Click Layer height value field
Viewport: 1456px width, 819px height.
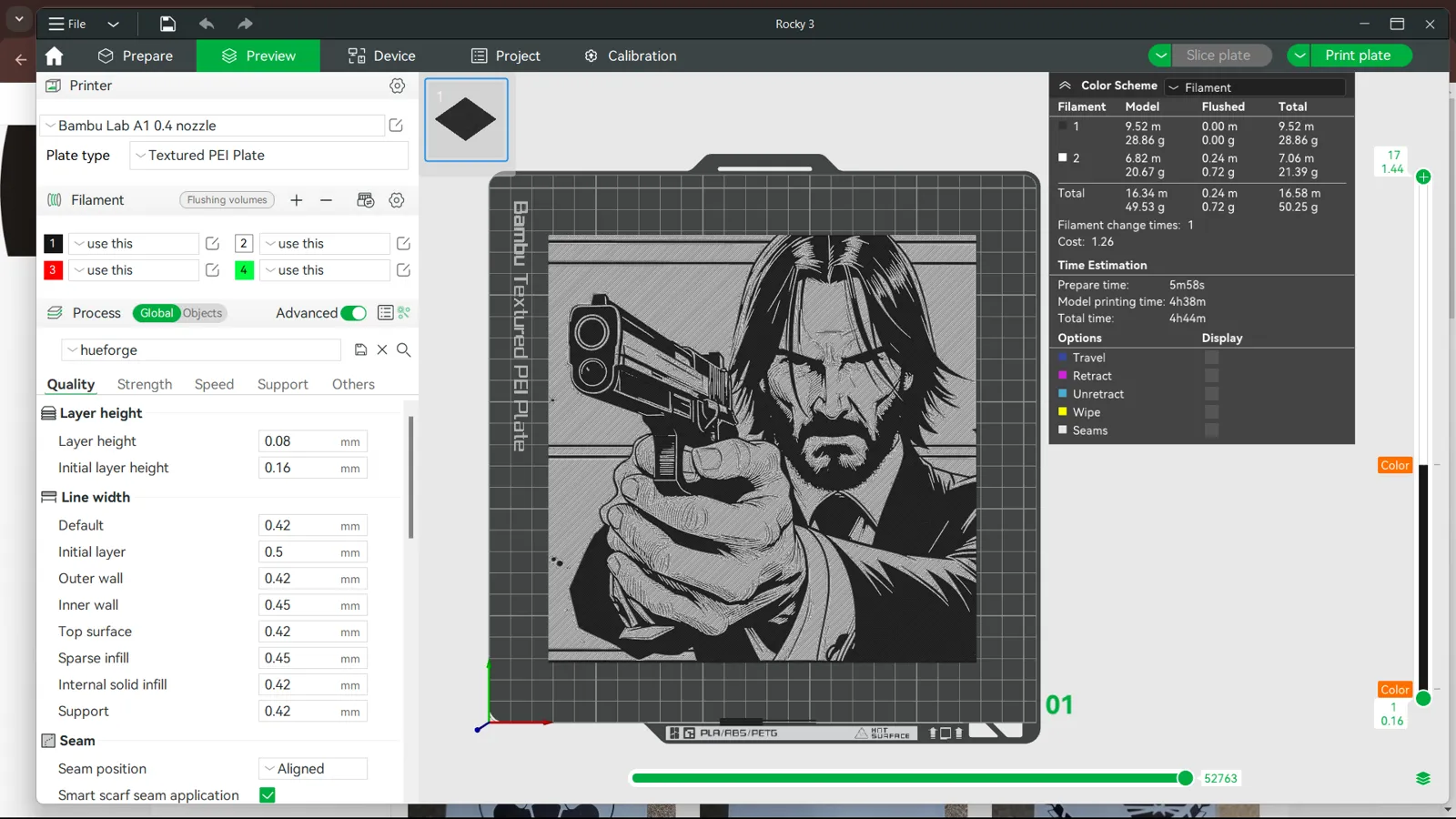point(312,441)
